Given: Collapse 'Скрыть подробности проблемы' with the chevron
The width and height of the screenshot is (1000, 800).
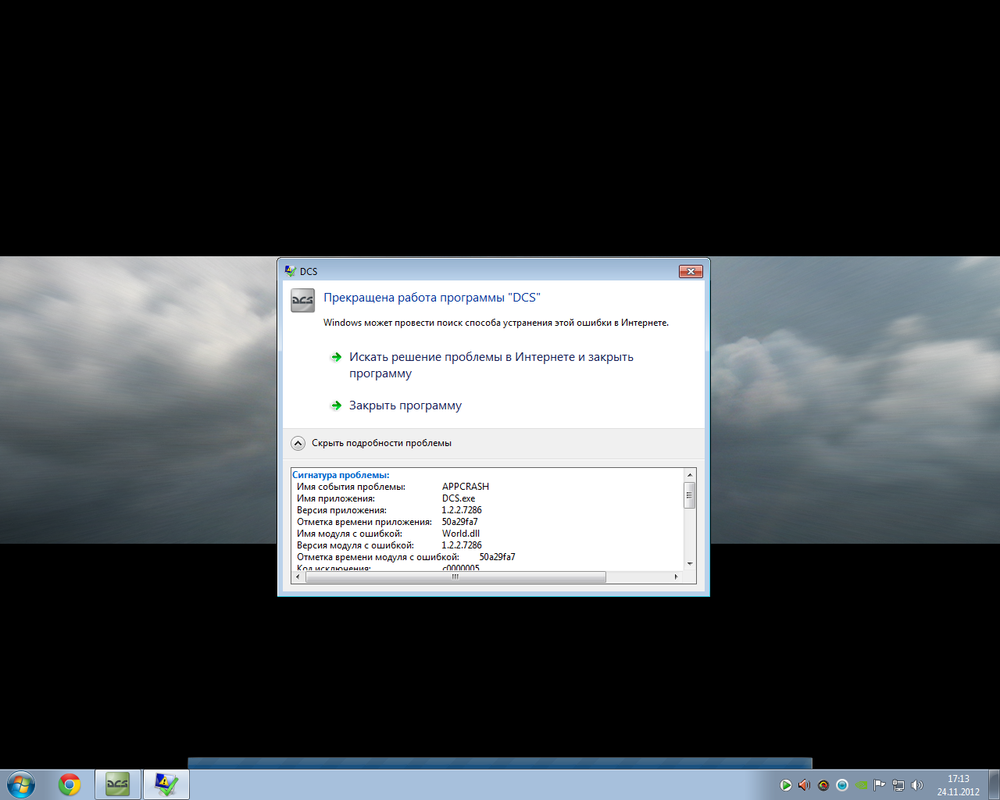Looking at the screenshot, I should [297, 442].
